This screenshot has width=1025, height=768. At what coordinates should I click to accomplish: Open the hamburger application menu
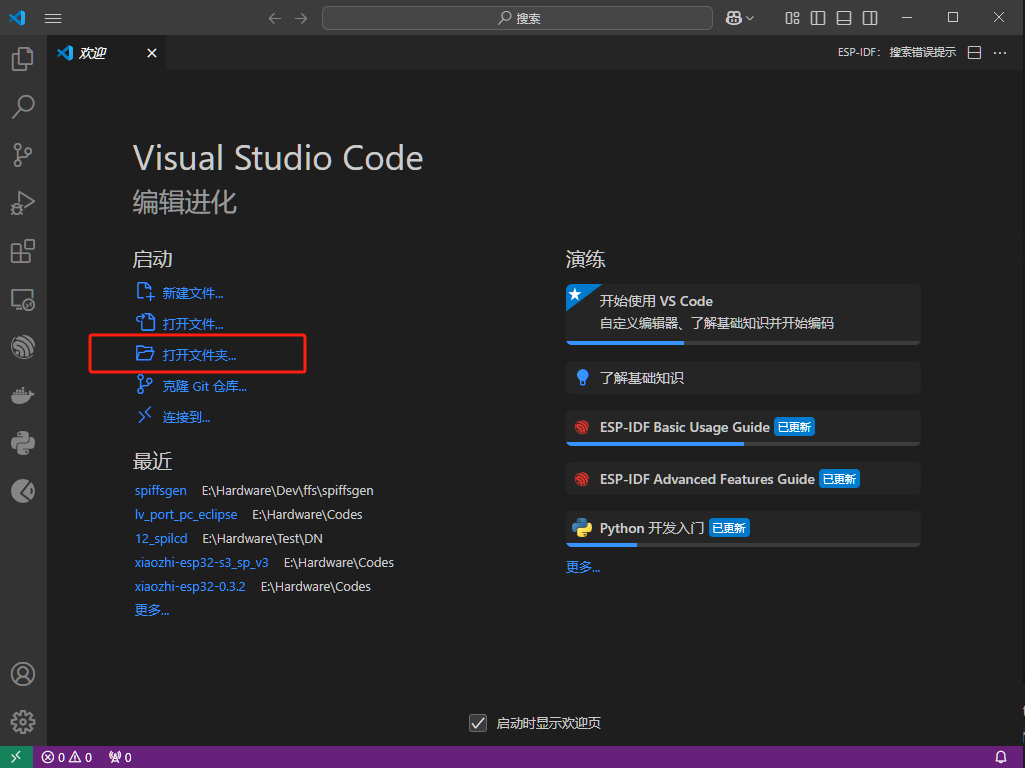[53, 18]
